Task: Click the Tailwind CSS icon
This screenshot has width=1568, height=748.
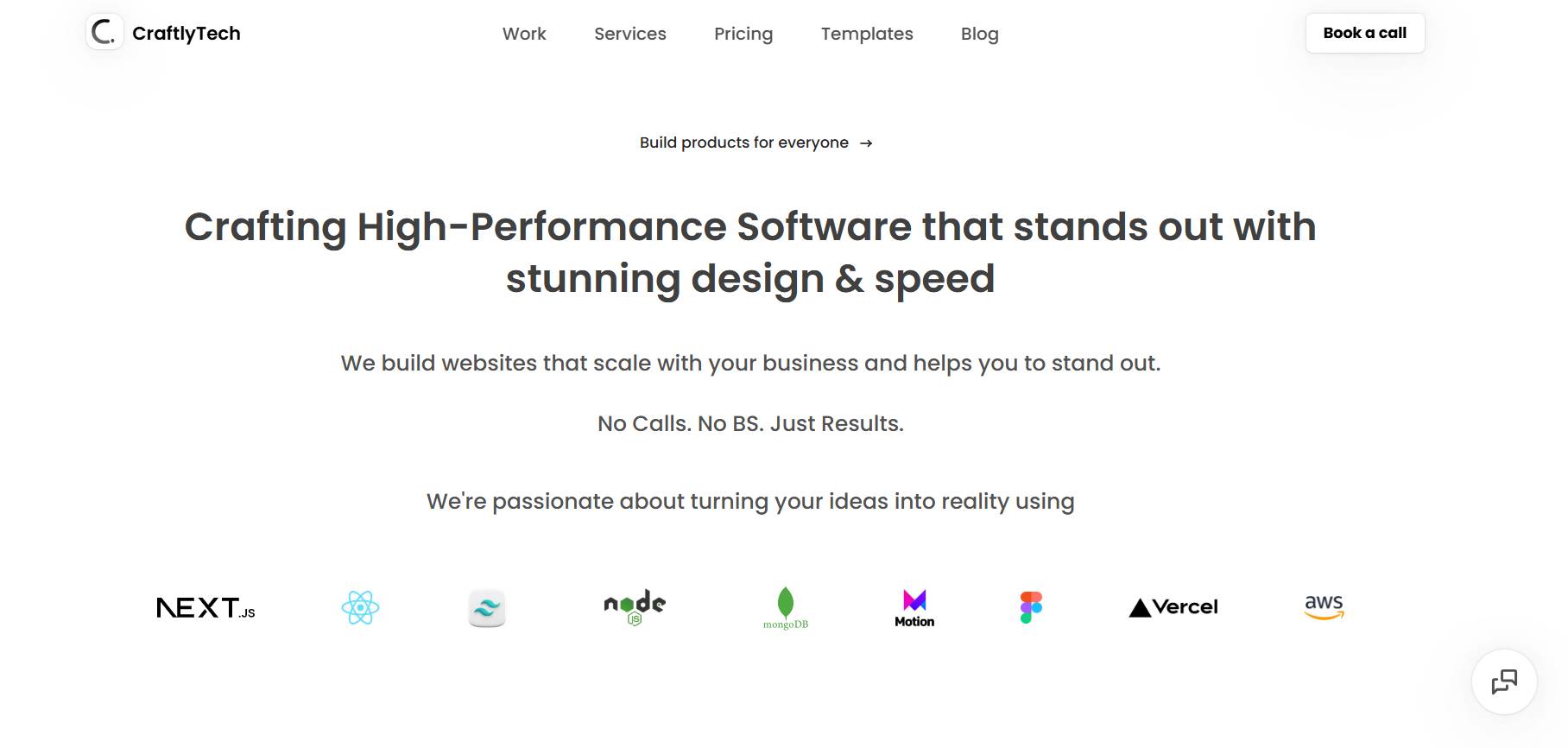Action: tap(487, 607)
